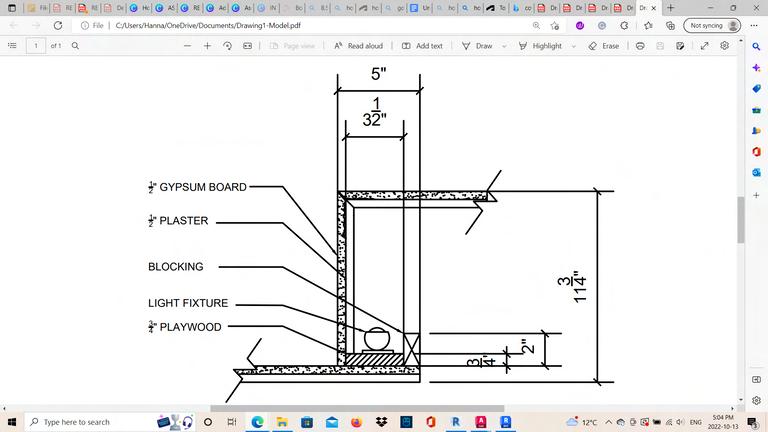Image resolution: width=768 pixels, height=432 pixels.
Task: Open the Not syncing profile button
Action: (x=712, y=25)
